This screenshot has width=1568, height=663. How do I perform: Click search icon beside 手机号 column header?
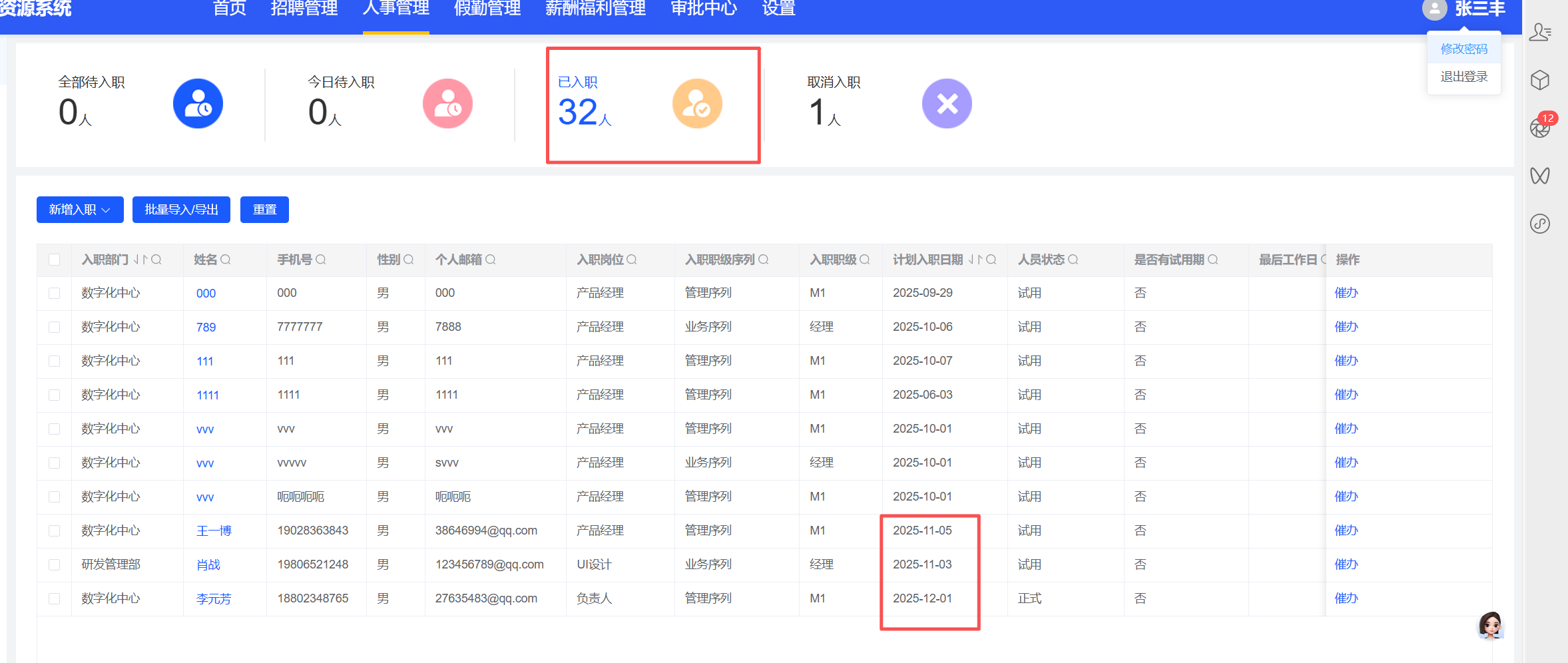point(321,260)
